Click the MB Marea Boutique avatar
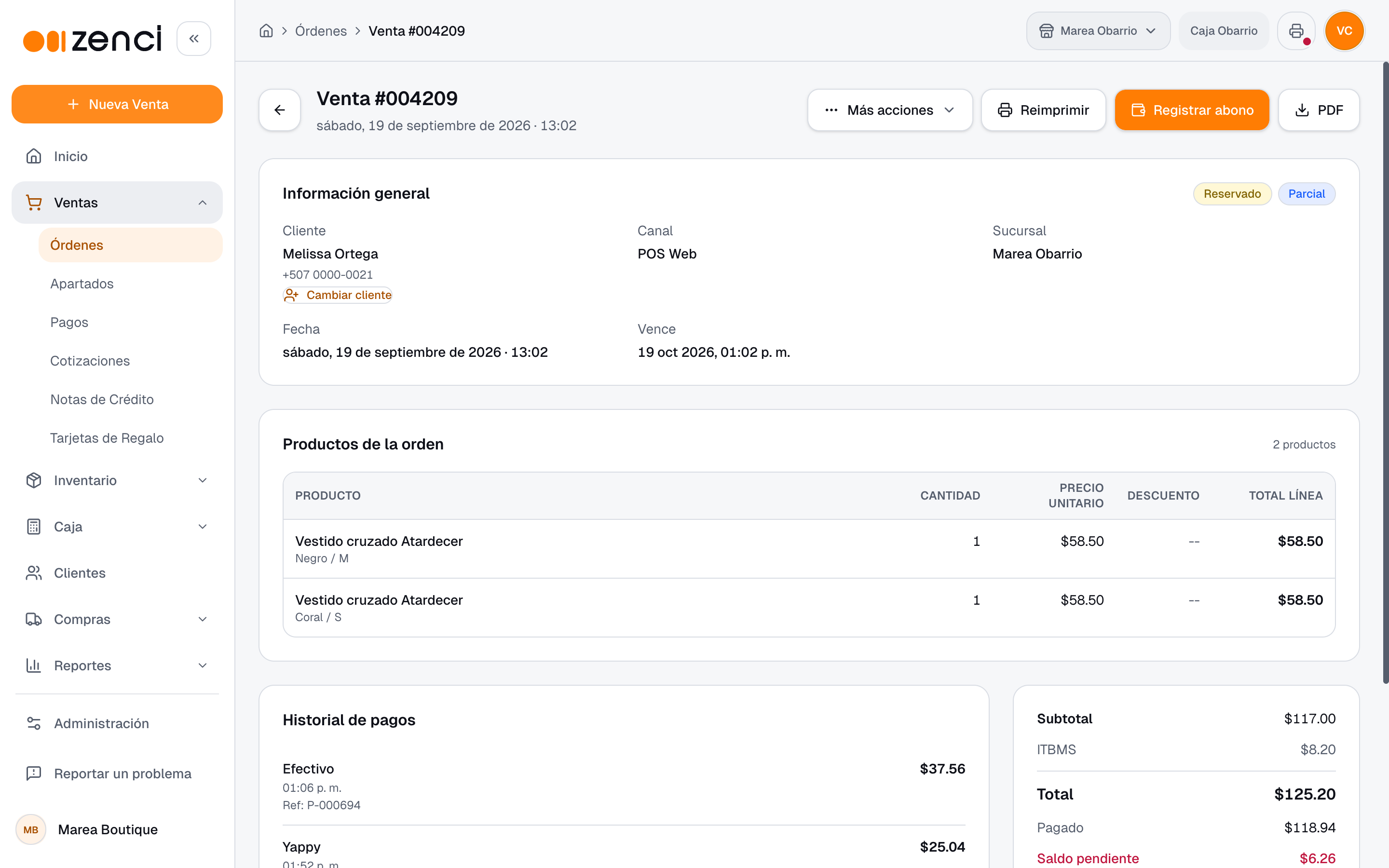The height and width of the screenshot is (868, 1389). click(x=31, y=829)
